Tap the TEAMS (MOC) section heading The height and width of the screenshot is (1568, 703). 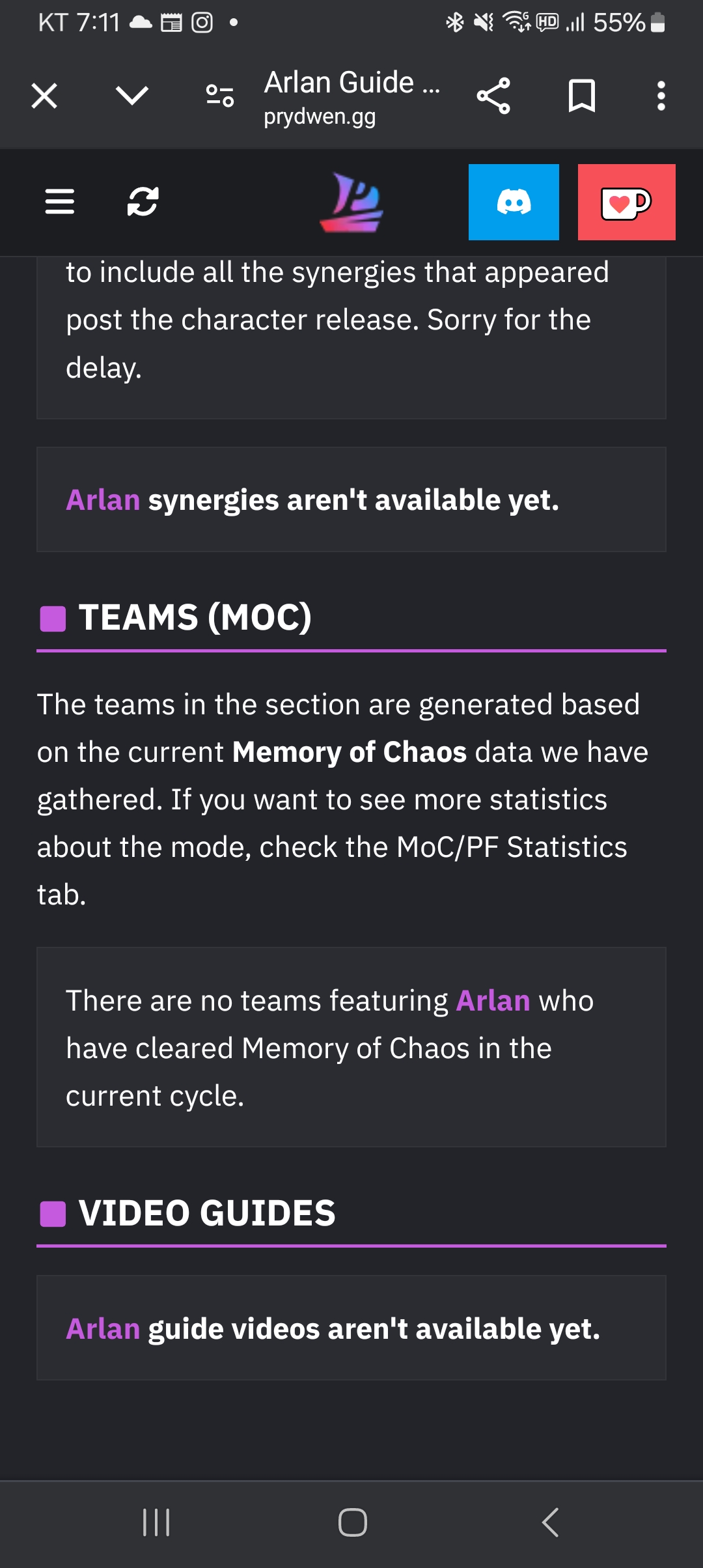[x=195, y=617]
